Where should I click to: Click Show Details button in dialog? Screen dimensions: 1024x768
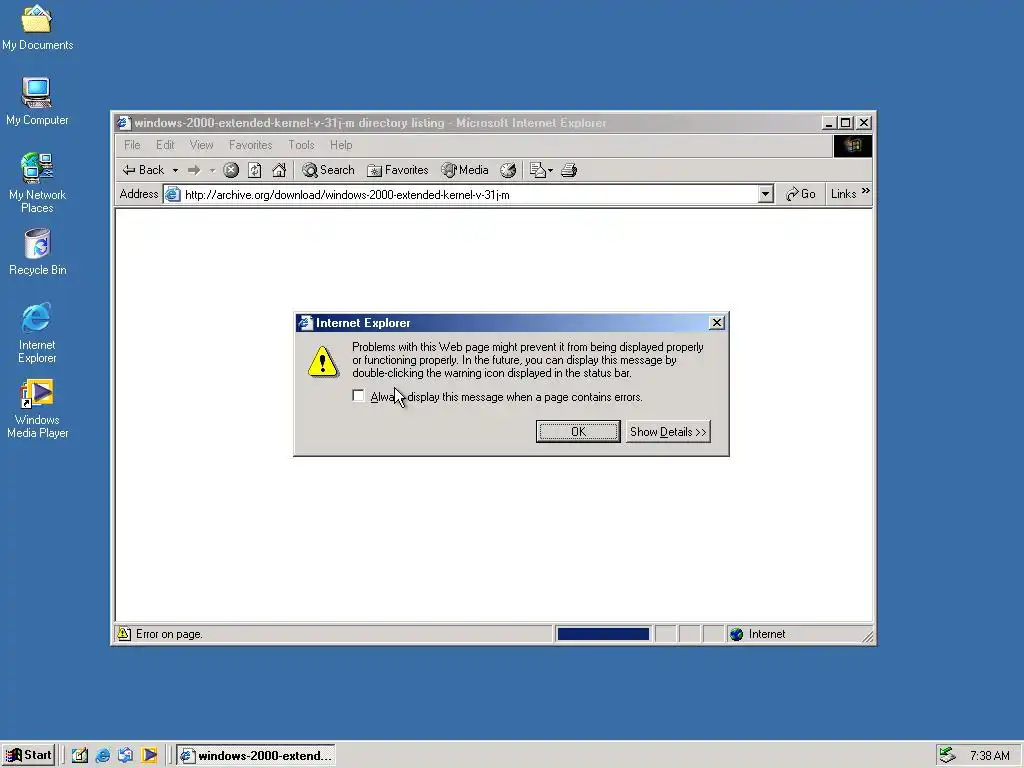tap(668, 432)
